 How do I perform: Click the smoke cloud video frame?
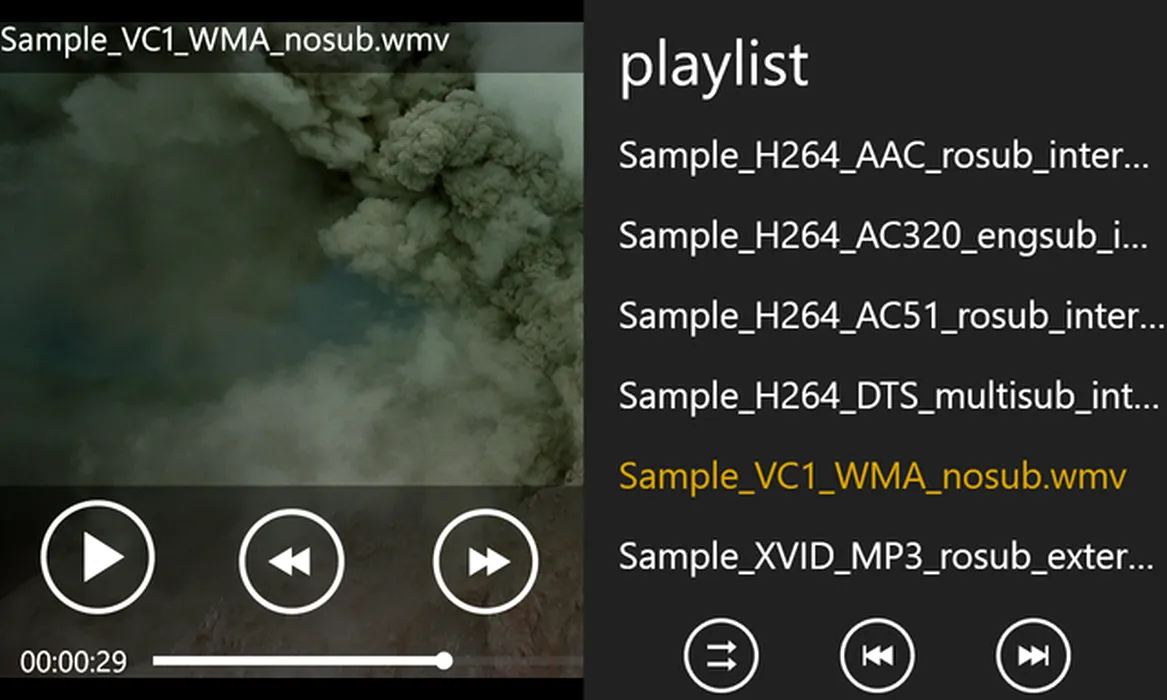(292, 279)
